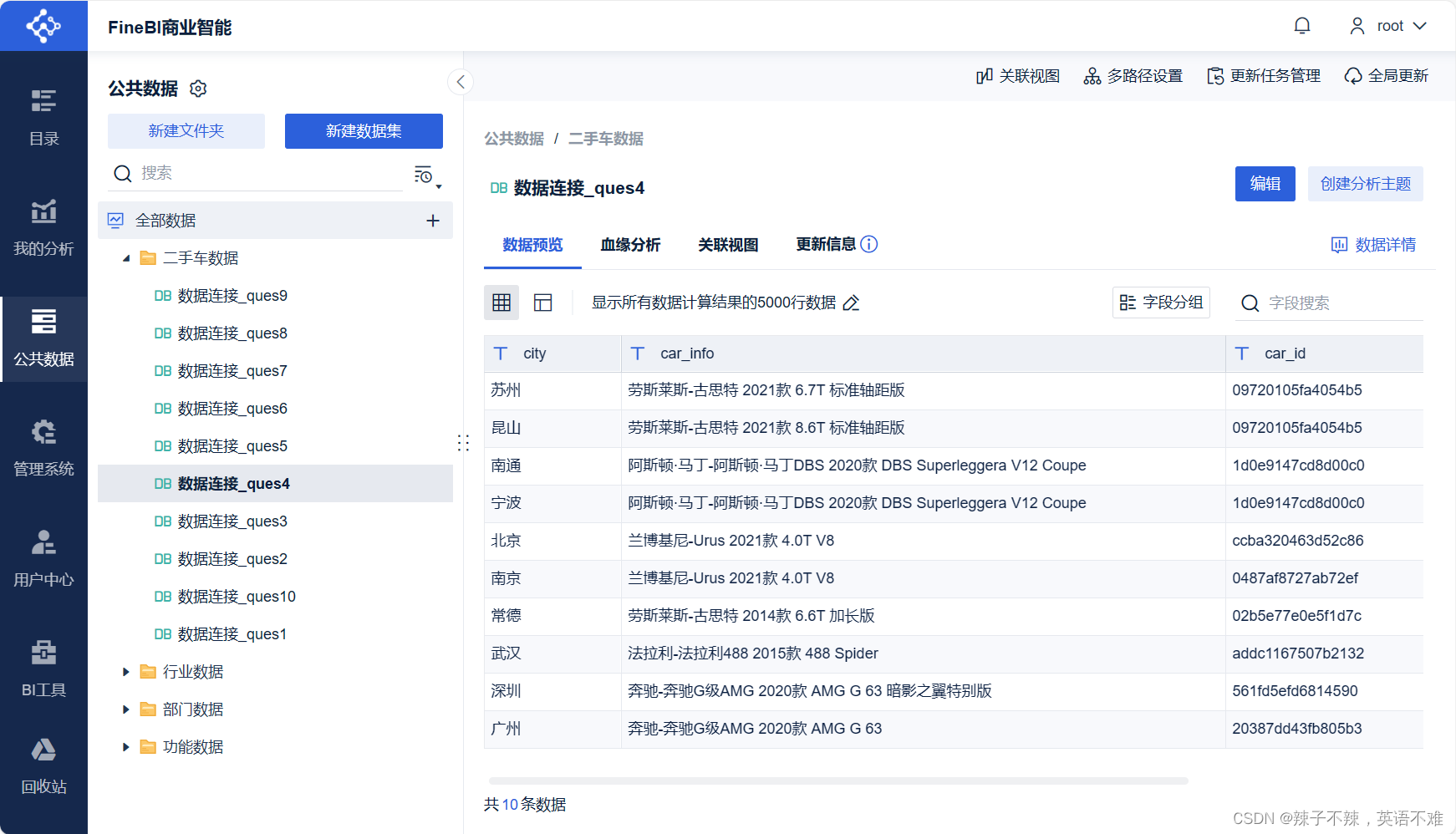Switch to the field layout view icon

point(543,303)
